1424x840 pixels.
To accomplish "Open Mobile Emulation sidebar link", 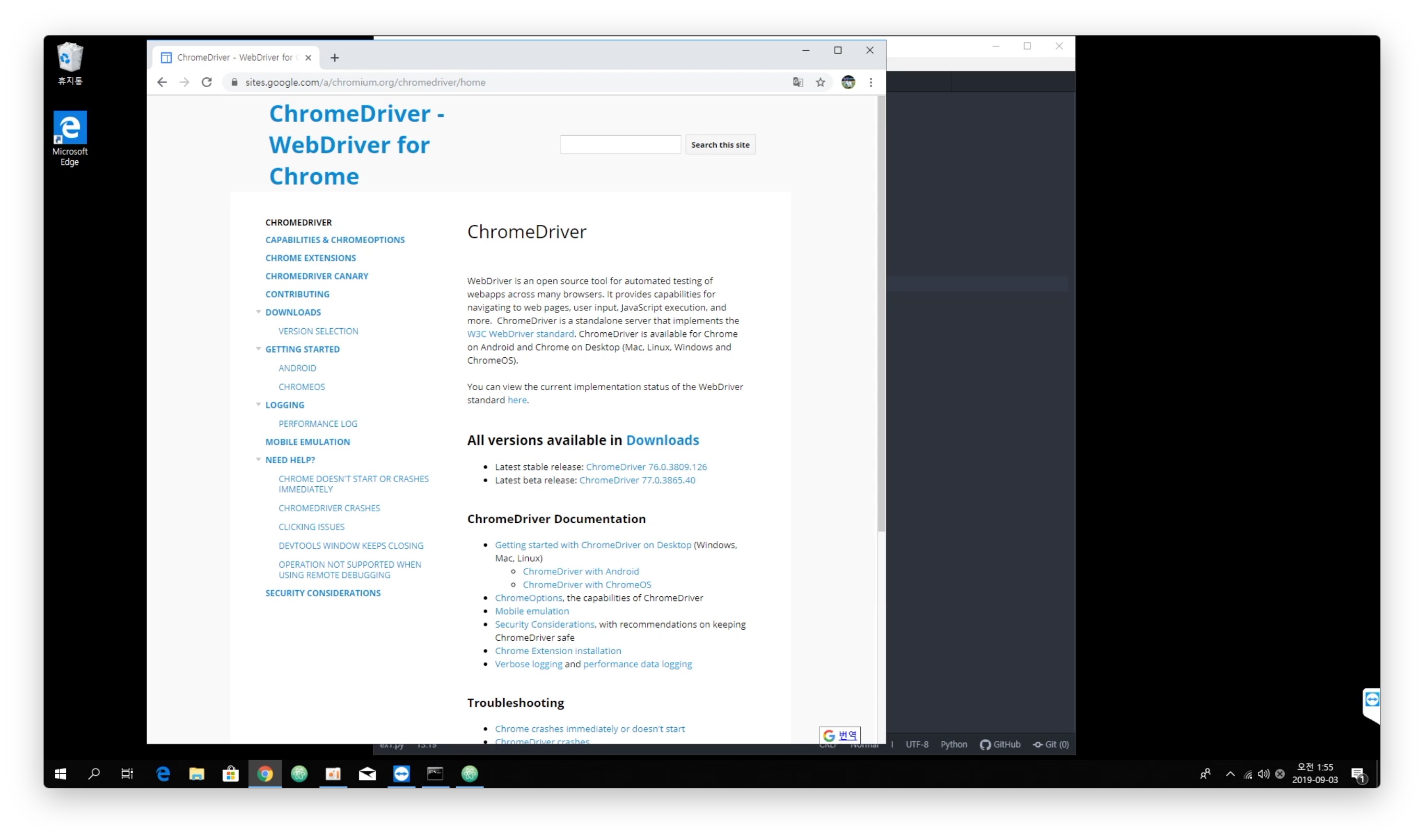I will pyautogui.click(x=307, y=441).
